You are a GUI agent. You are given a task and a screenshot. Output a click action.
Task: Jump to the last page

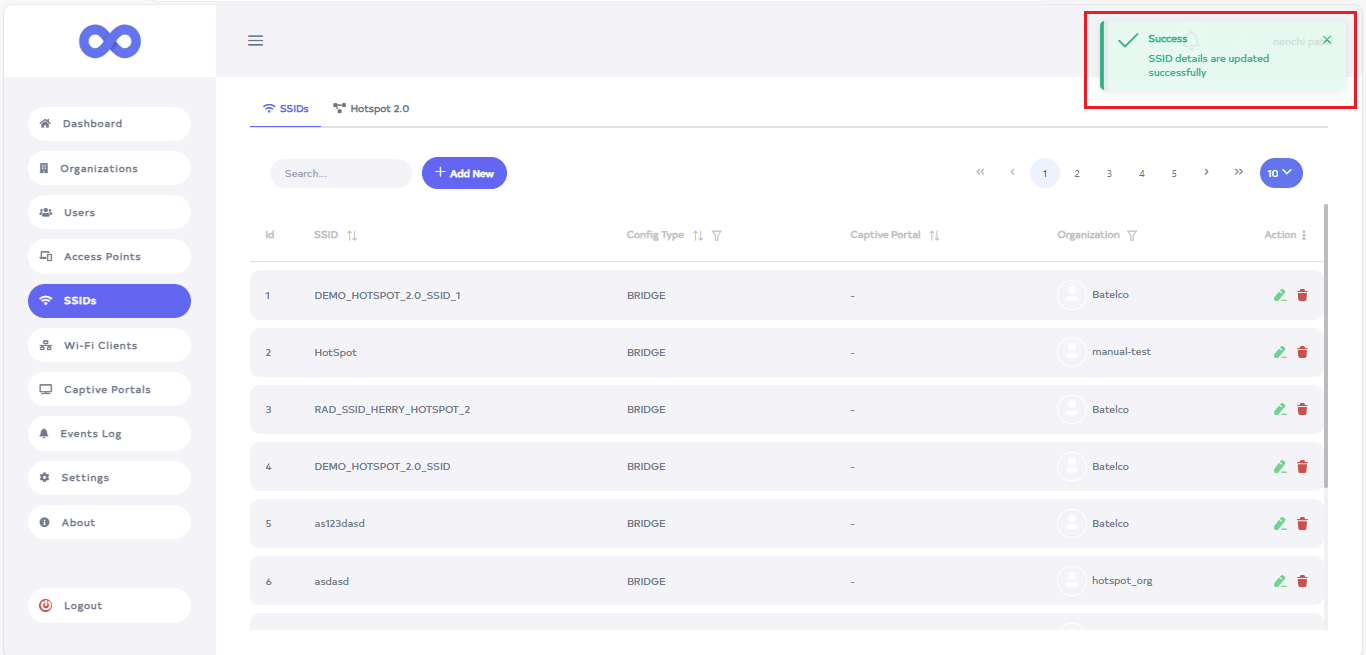1239,172
